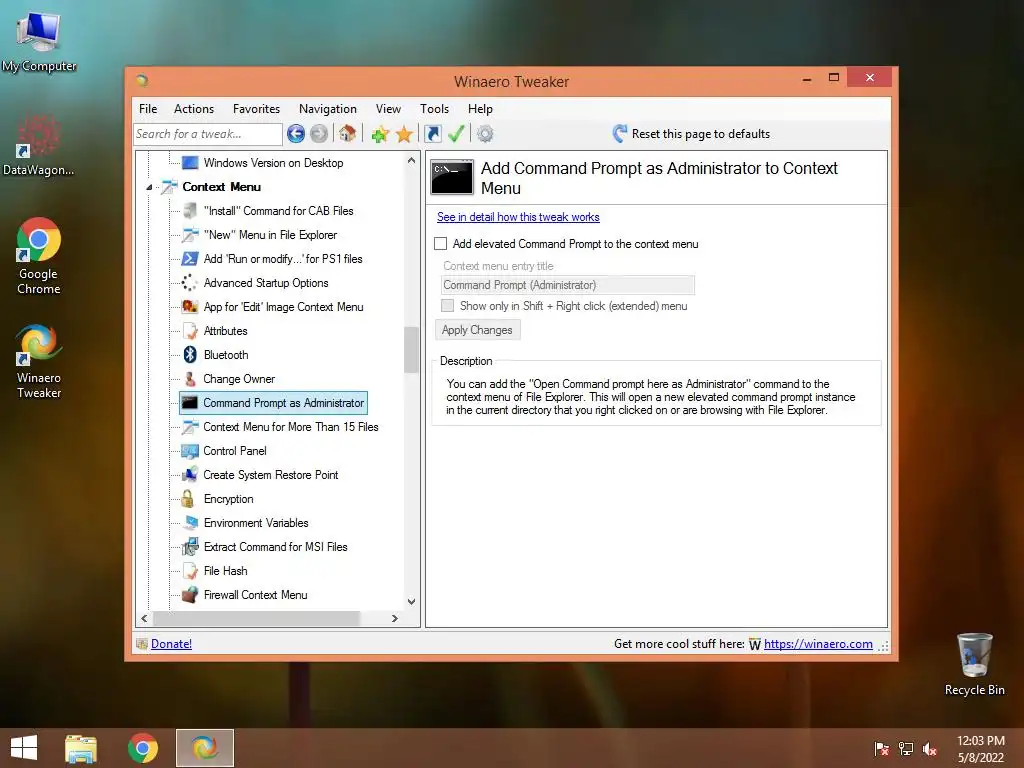1024x768 pixels.
Task: Select Add 'Run or modify...' for PS1 files
Action: 283,259
